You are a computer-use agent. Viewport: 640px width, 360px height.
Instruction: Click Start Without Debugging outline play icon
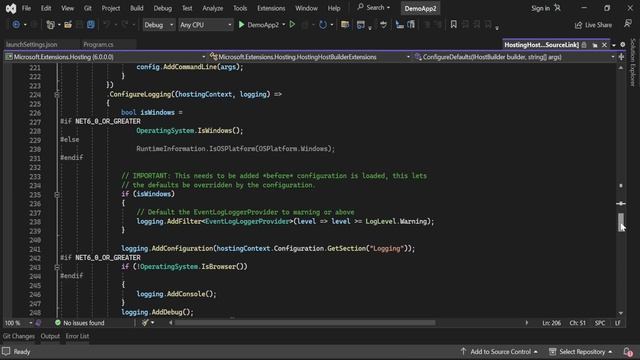pos(292,25)
